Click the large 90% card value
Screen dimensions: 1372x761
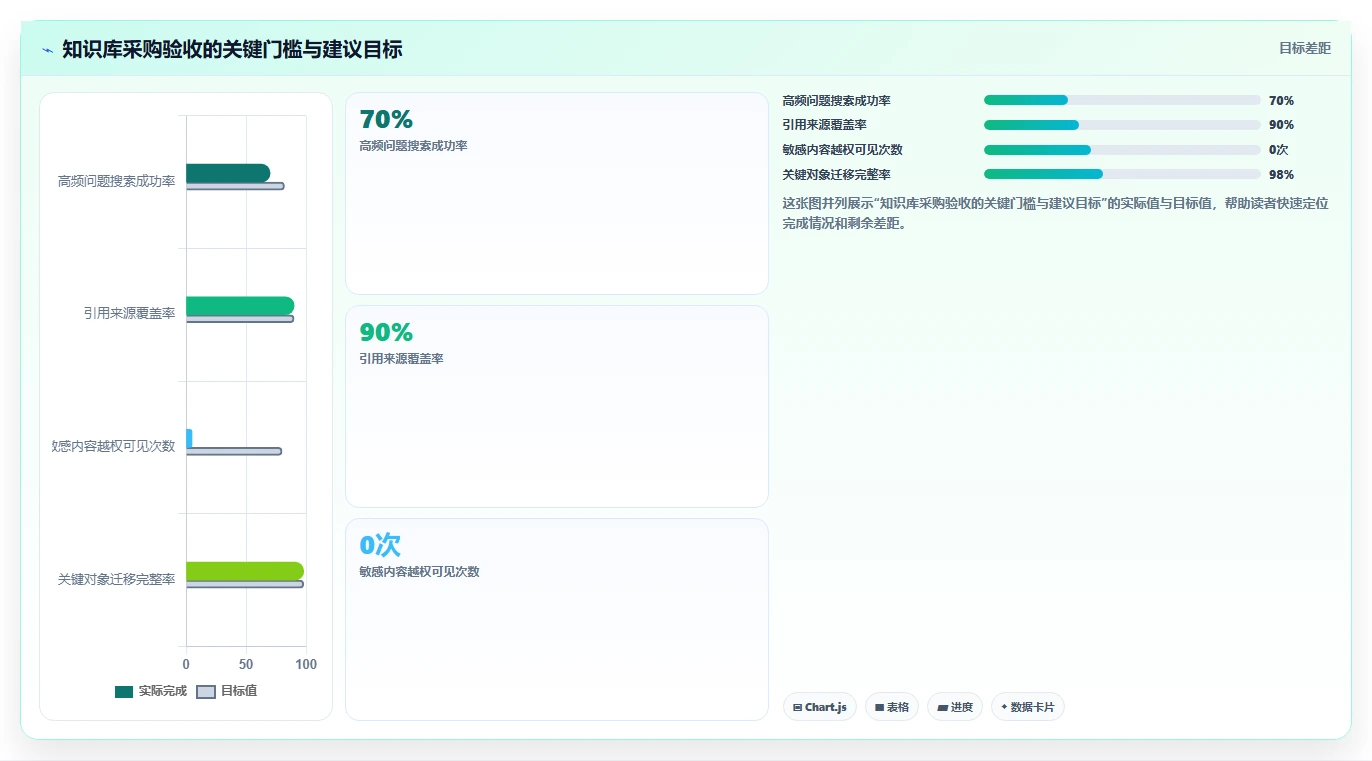tap(386, 332)
